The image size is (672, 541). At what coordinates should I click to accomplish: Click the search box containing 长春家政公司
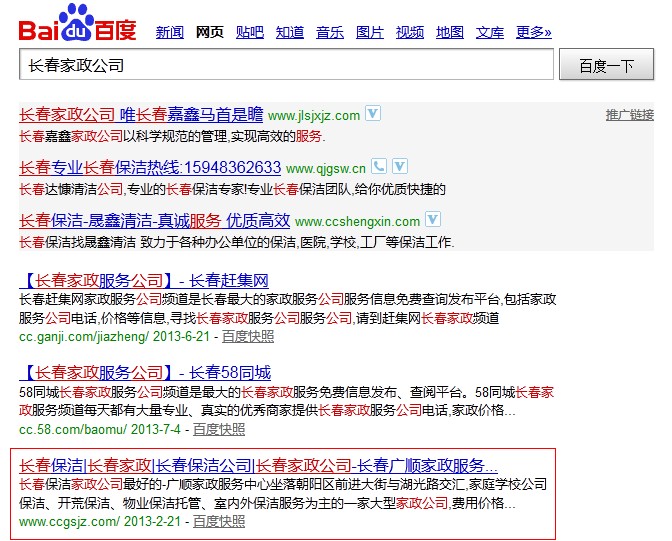286,64
